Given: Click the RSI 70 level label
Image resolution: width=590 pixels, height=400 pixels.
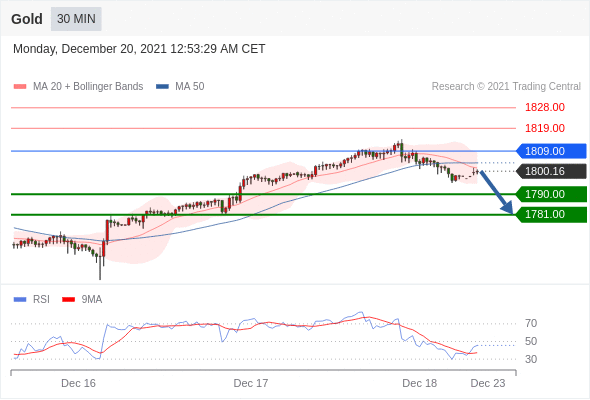Looking at the screenshot, I should pyautogui.click(x=531, y=323).
